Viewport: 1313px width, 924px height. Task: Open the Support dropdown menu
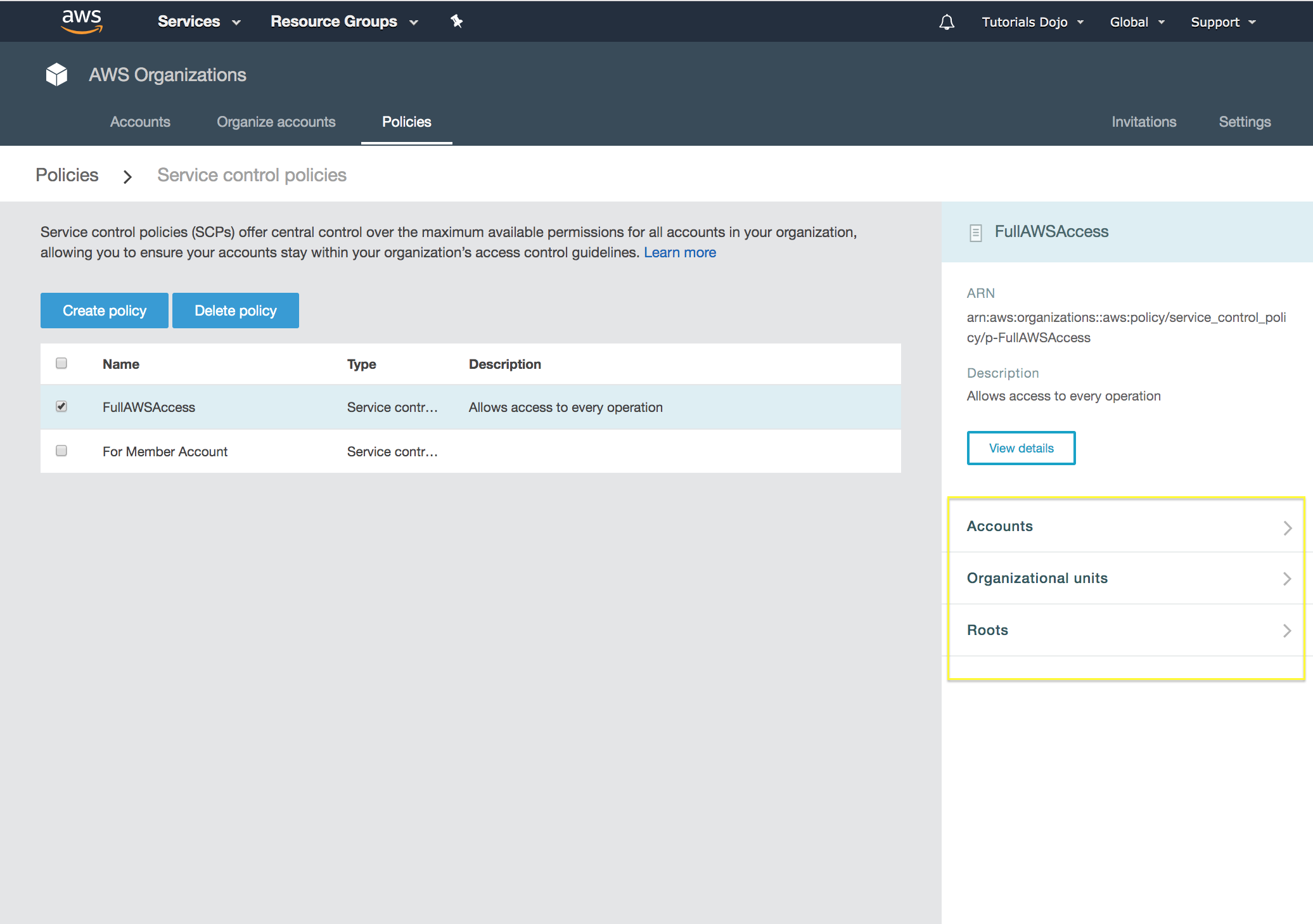[x=1223, y=22]
